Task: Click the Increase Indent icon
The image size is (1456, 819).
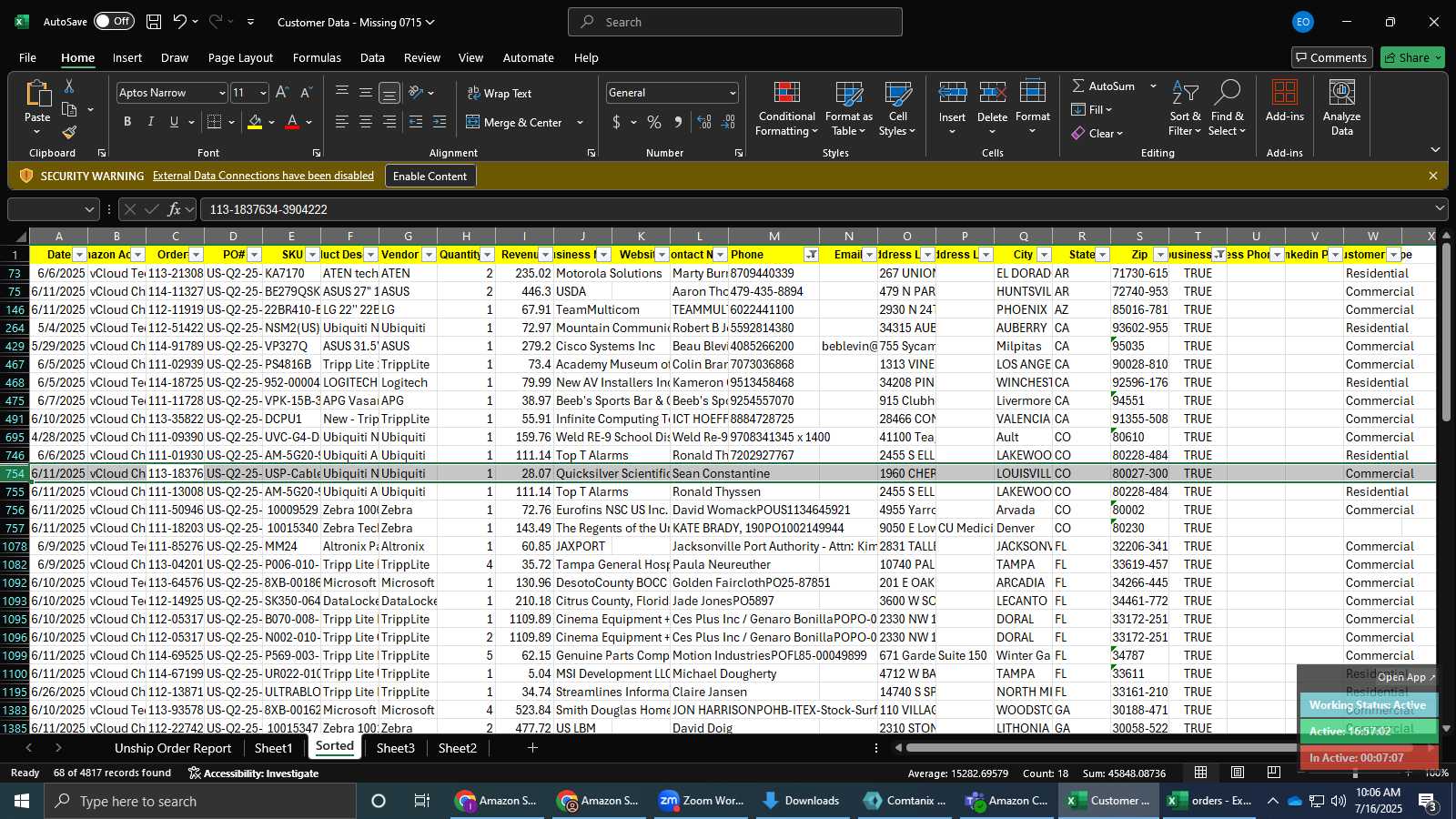Action: tap(440, 122)
